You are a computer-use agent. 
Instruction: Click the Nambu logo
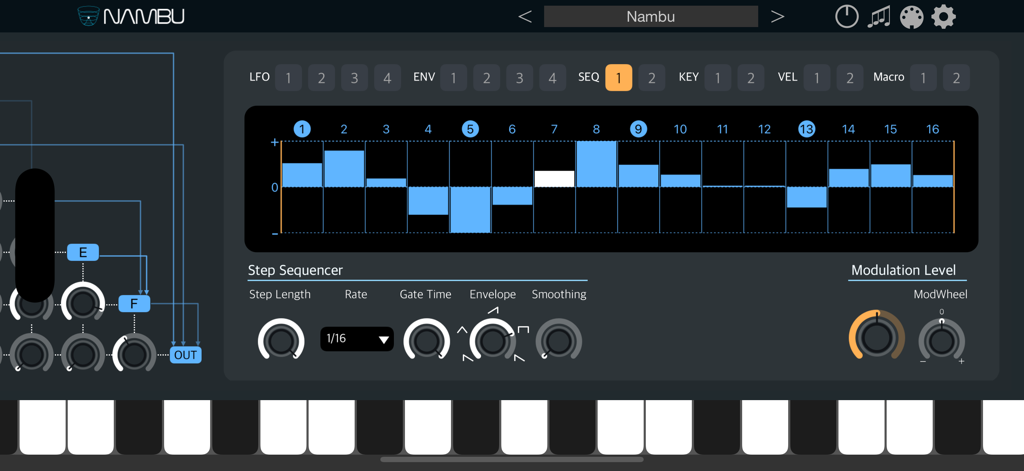(131, 16)
